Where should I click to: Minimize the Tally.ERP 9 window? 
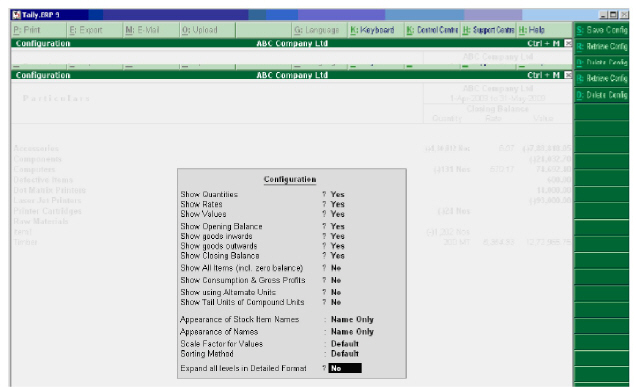[x=603, y=15]
